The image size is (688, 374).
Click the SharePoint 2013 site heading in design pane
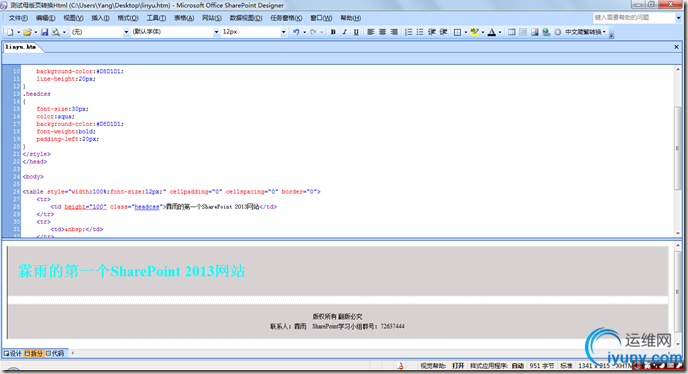[x=131, y=271]
